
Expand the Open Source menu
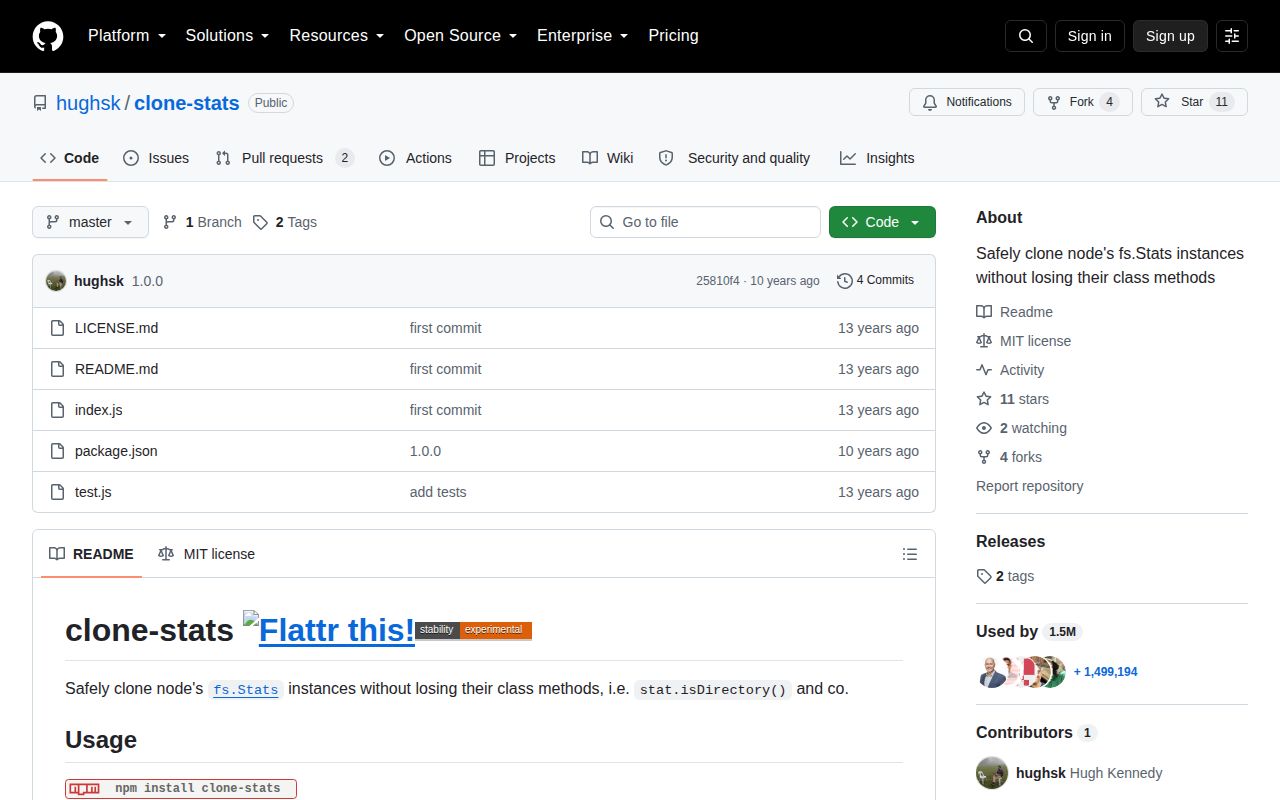click(460, 36)
